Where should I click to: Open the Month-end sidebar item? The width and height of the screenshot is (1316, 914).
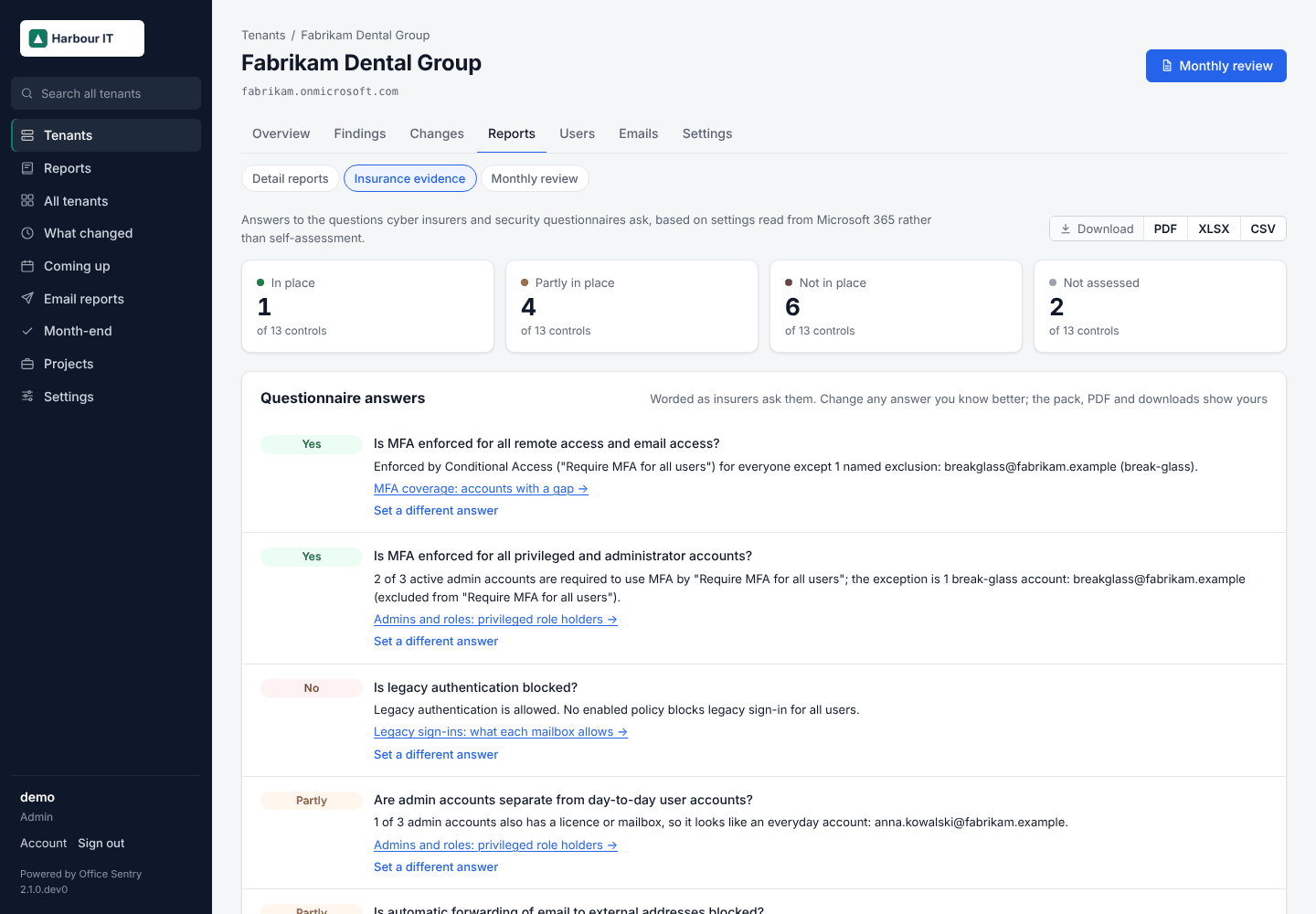pos(106,331)
